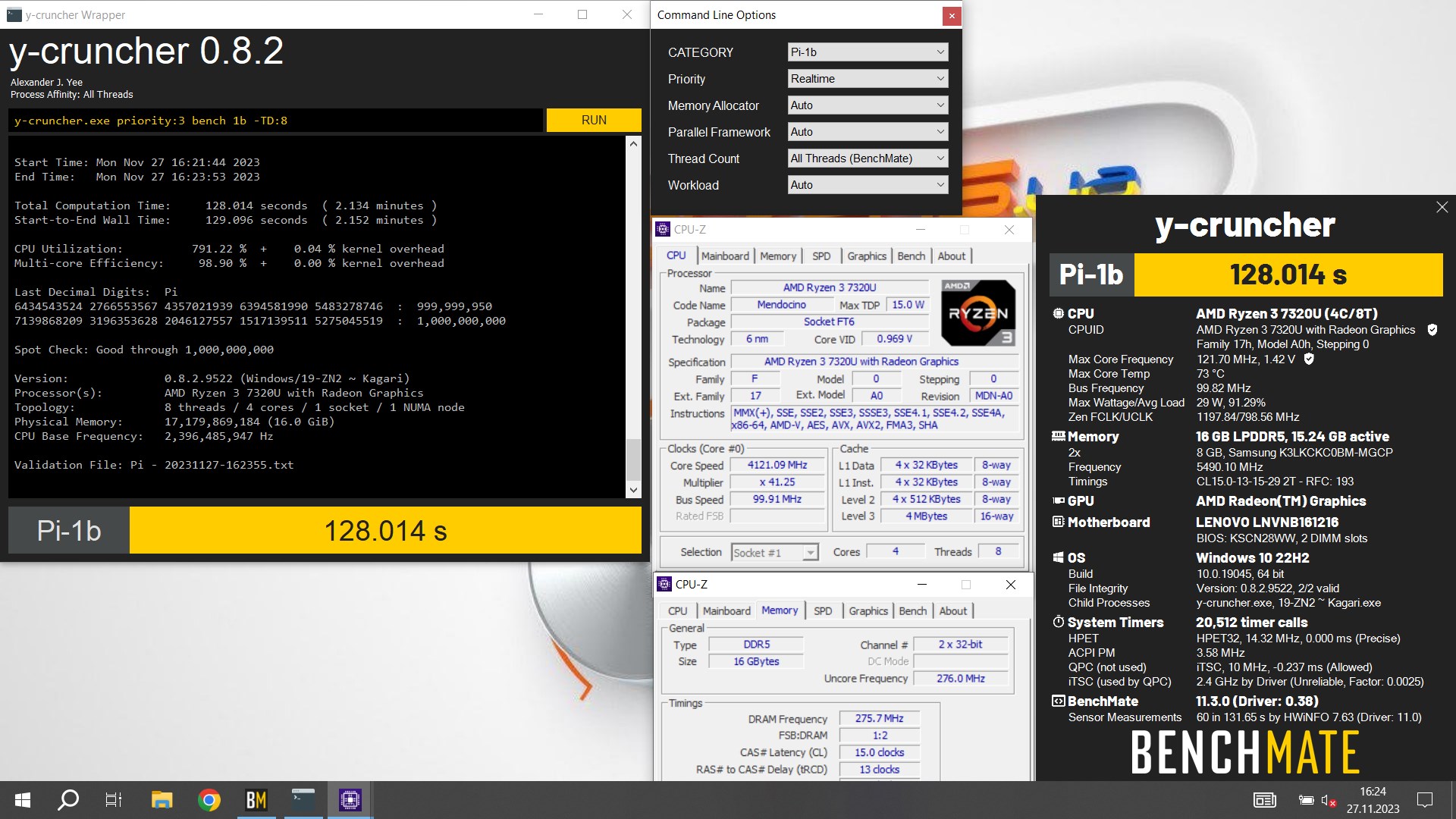Open touch keyboard tray icon

(x=1264, y=800)
